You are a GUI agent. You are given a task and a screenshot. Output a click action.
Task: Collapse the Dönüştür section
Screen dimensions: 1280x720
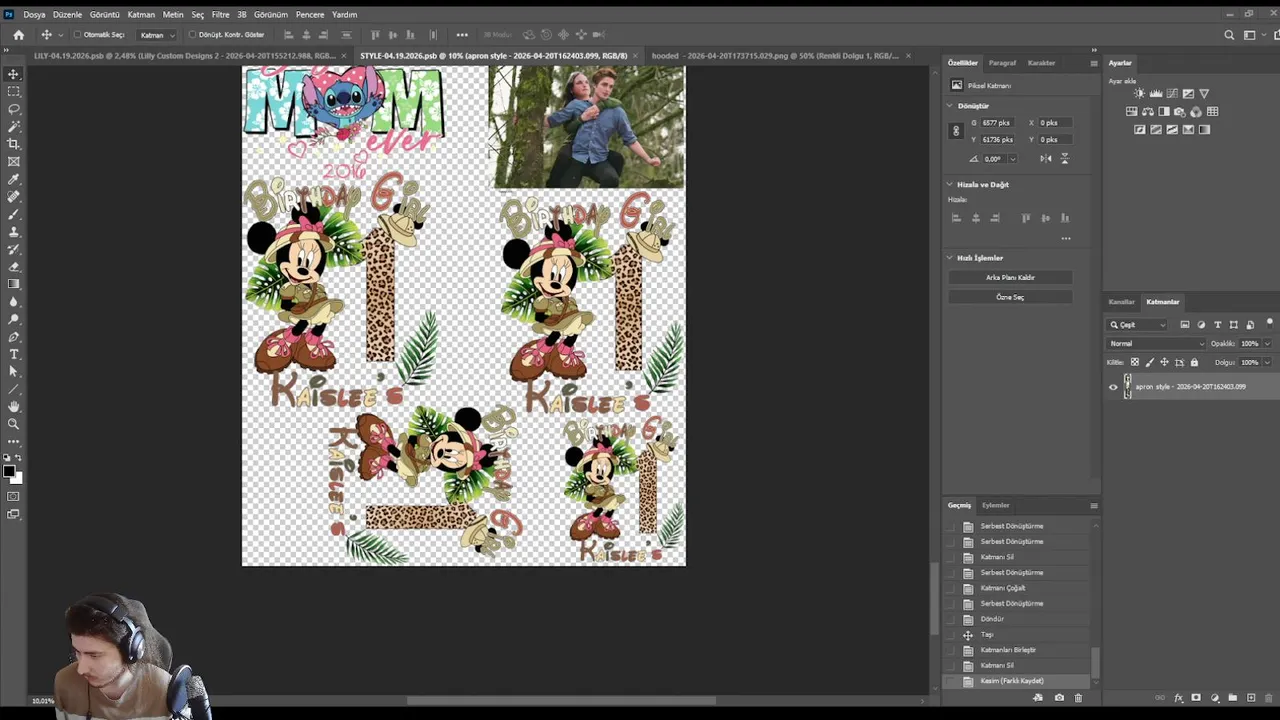[950, 106]
